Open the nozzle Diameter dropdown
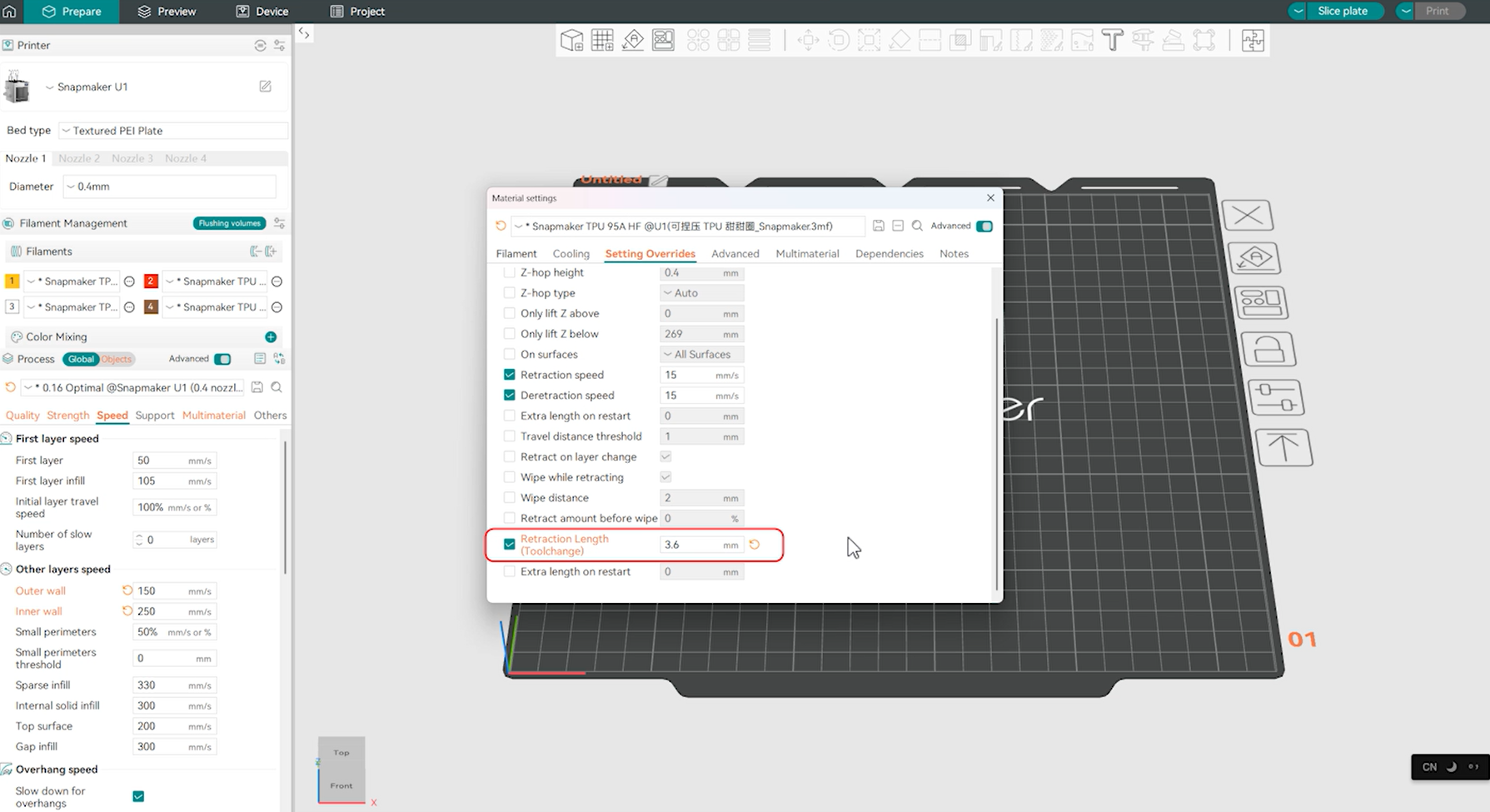This screenshot has width=1490, height=812. [169, 187]
